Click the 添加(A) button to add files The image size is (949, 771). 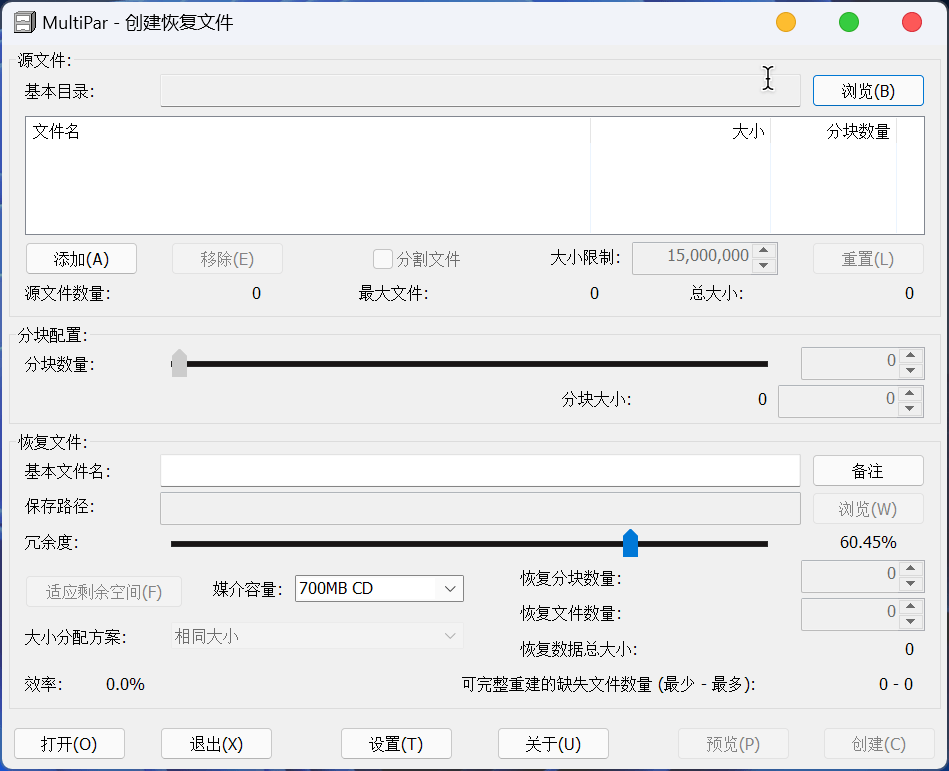(81, 259)
